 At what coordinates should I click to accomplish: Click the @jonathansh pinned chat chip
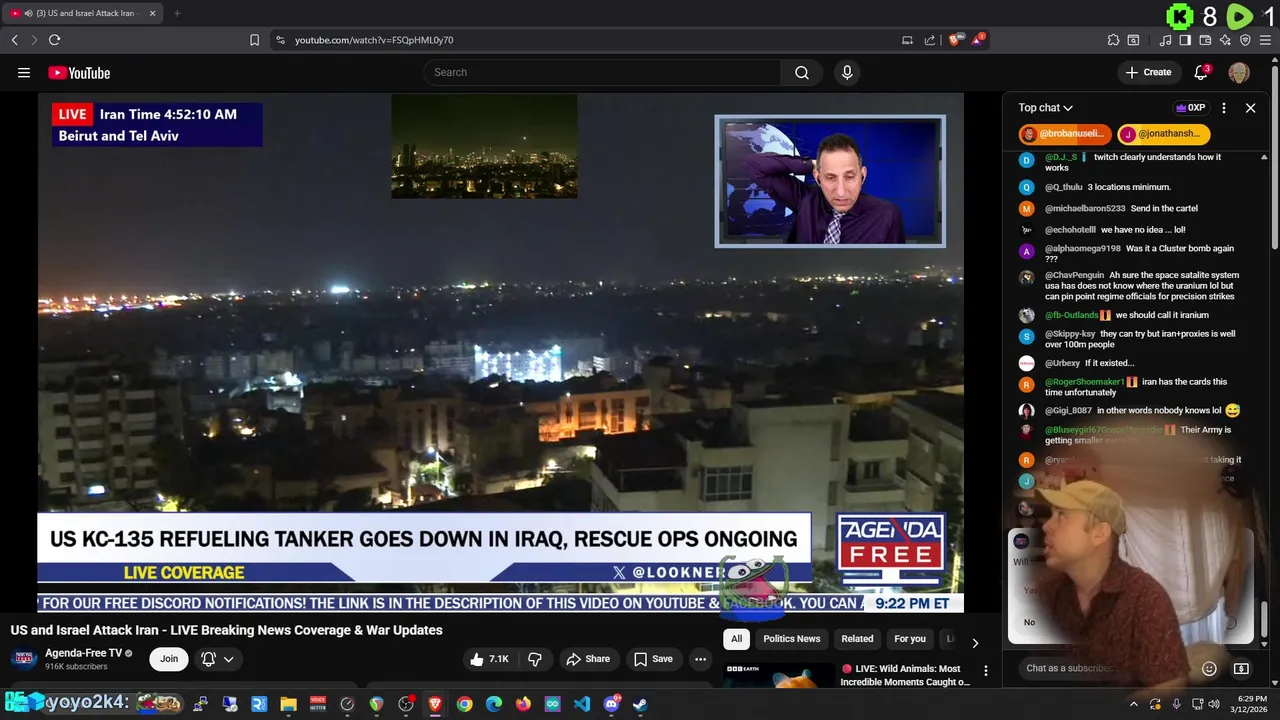[x=1163, y=134]
